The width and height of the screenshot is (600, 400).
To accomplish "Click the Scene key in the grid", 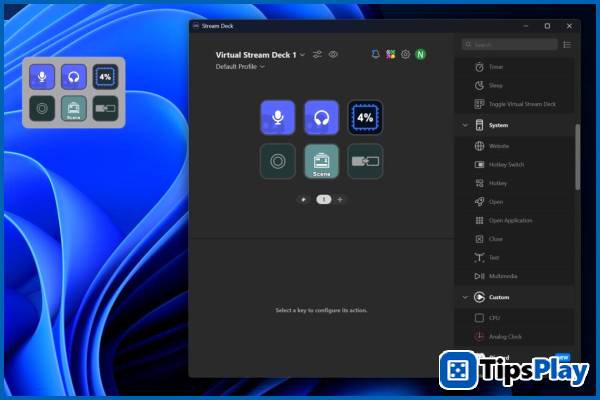I will (x=321, y=161).
